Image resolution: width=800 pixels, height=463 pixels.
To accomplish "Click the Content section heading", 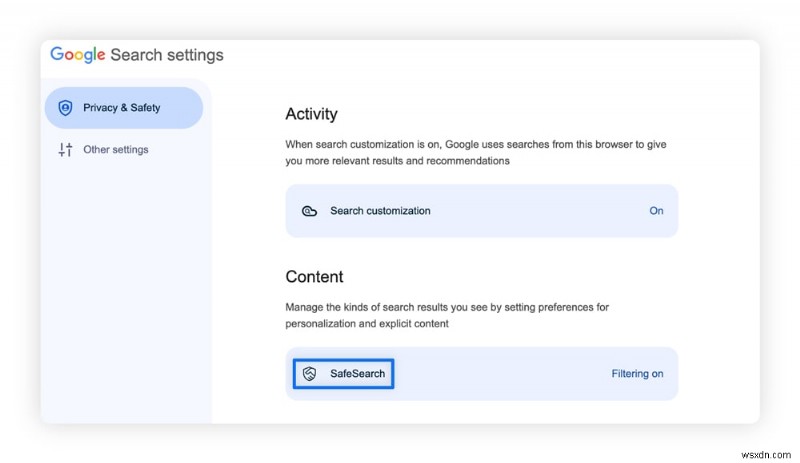I will [x=314, y=277].
